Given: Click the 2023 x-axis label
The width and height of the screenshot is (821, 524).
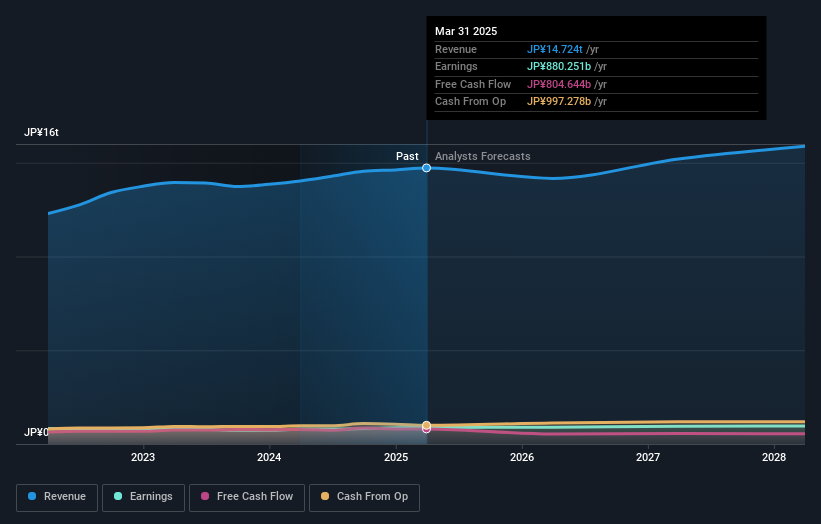Looking at the screenshot, I should 143,457.
